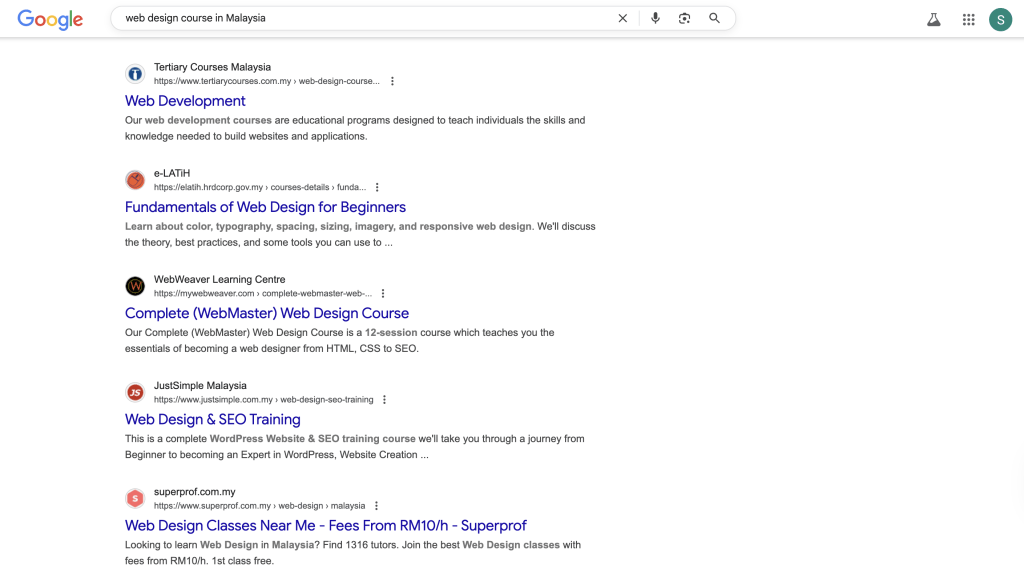The image size is (1024, 565).
Task: Click the Google logo
Action: point(50,19)
